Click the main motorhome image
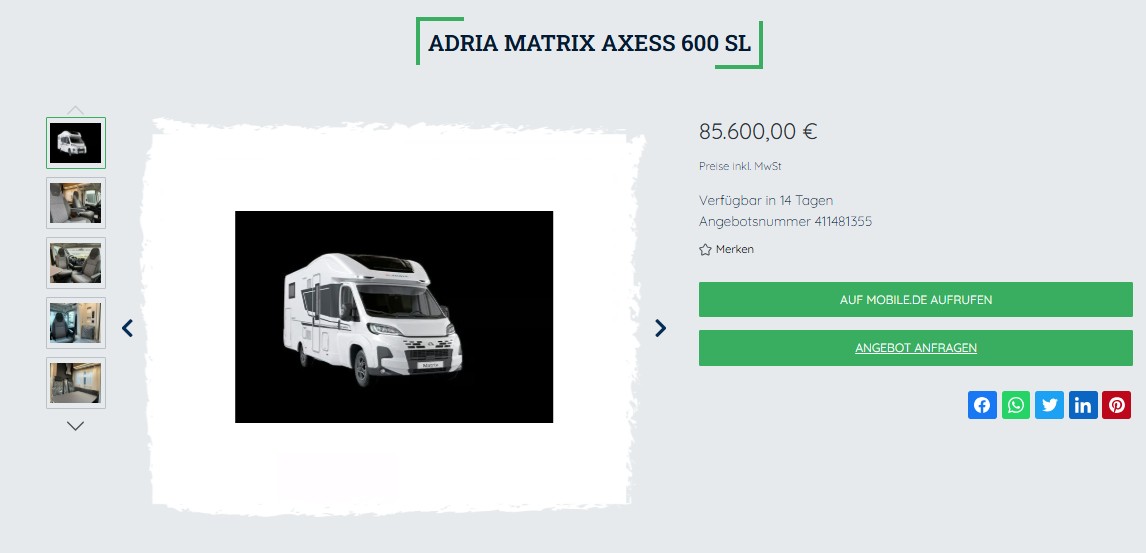 (x=394, y=317)
